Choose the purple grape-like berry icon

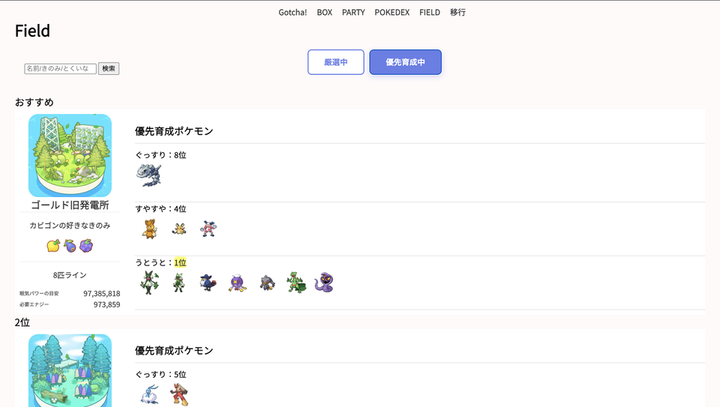pos(86,246)
